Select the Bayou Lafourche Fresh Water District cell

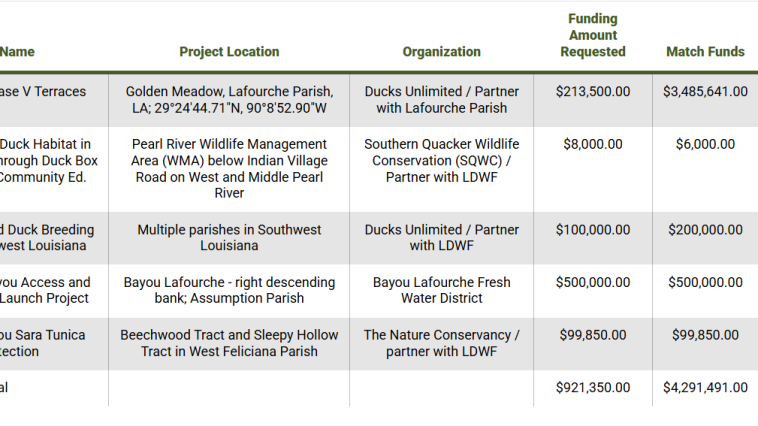(x=441, y=291)
